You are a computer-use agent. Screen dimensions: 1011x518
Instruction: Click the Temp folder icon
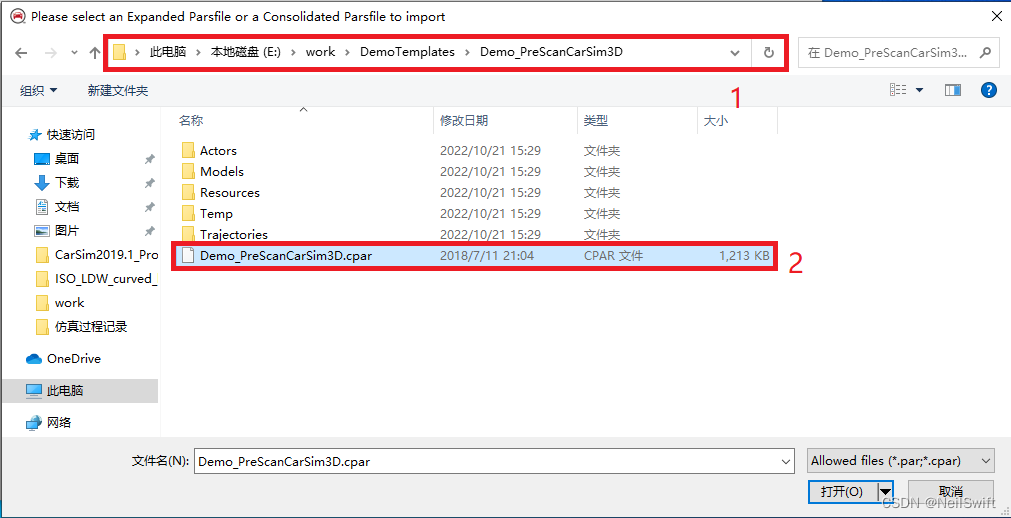click(x=188, y=214)
